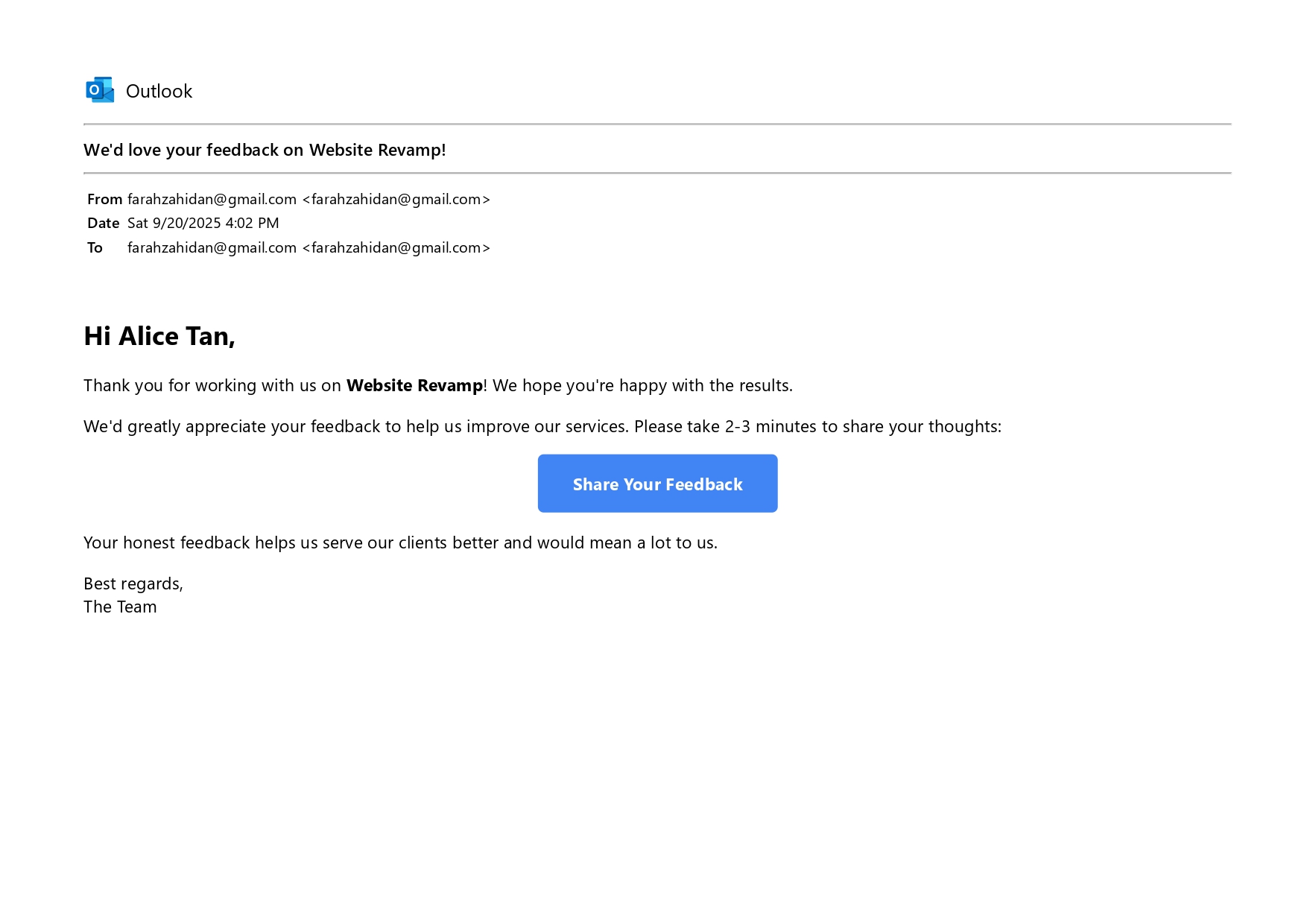This screenshot has width=1307, height=924.
Task: Click the Your honest feedback sentence
Action: [400, 542]
